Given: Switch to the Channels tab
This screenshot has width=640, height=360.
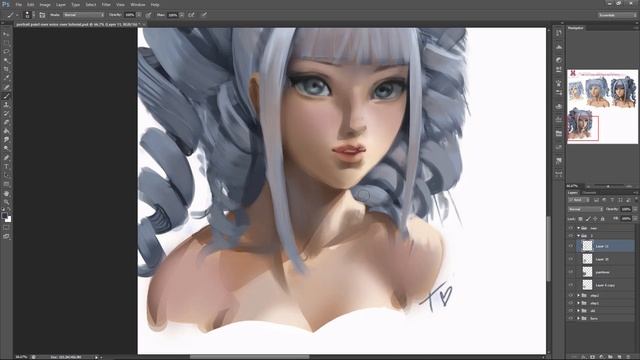Looking at the screenshot, I should point(589,192).
